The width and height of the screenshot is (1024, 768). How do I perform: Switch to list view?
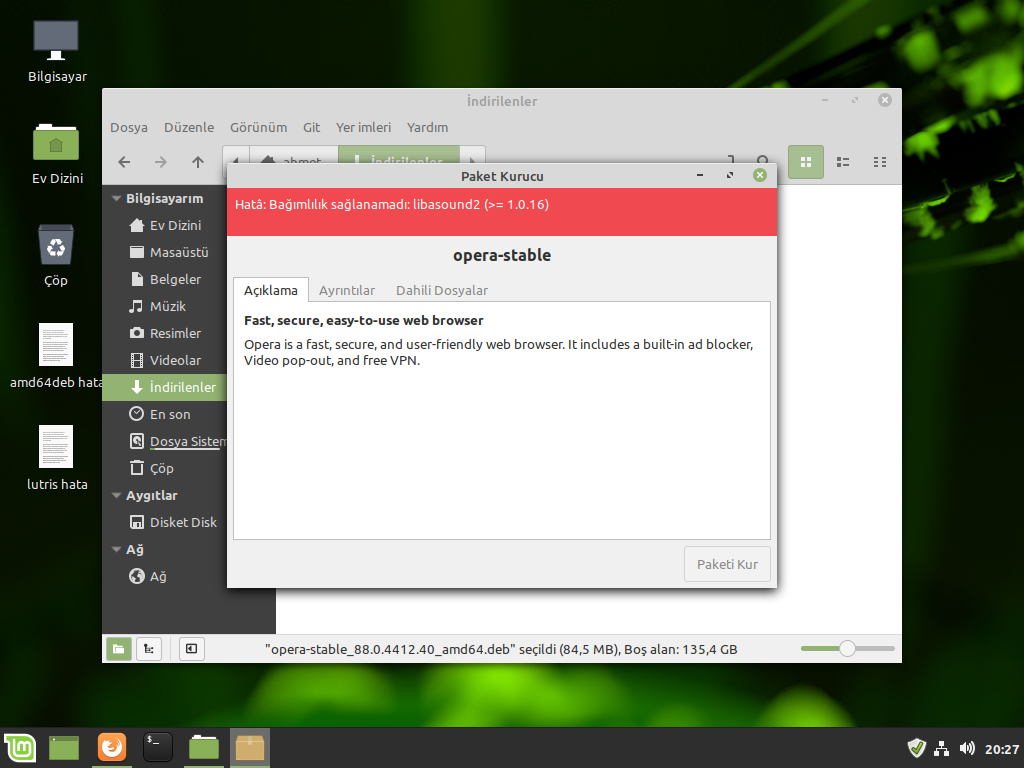pyautogui.click(x=843, y=162)
